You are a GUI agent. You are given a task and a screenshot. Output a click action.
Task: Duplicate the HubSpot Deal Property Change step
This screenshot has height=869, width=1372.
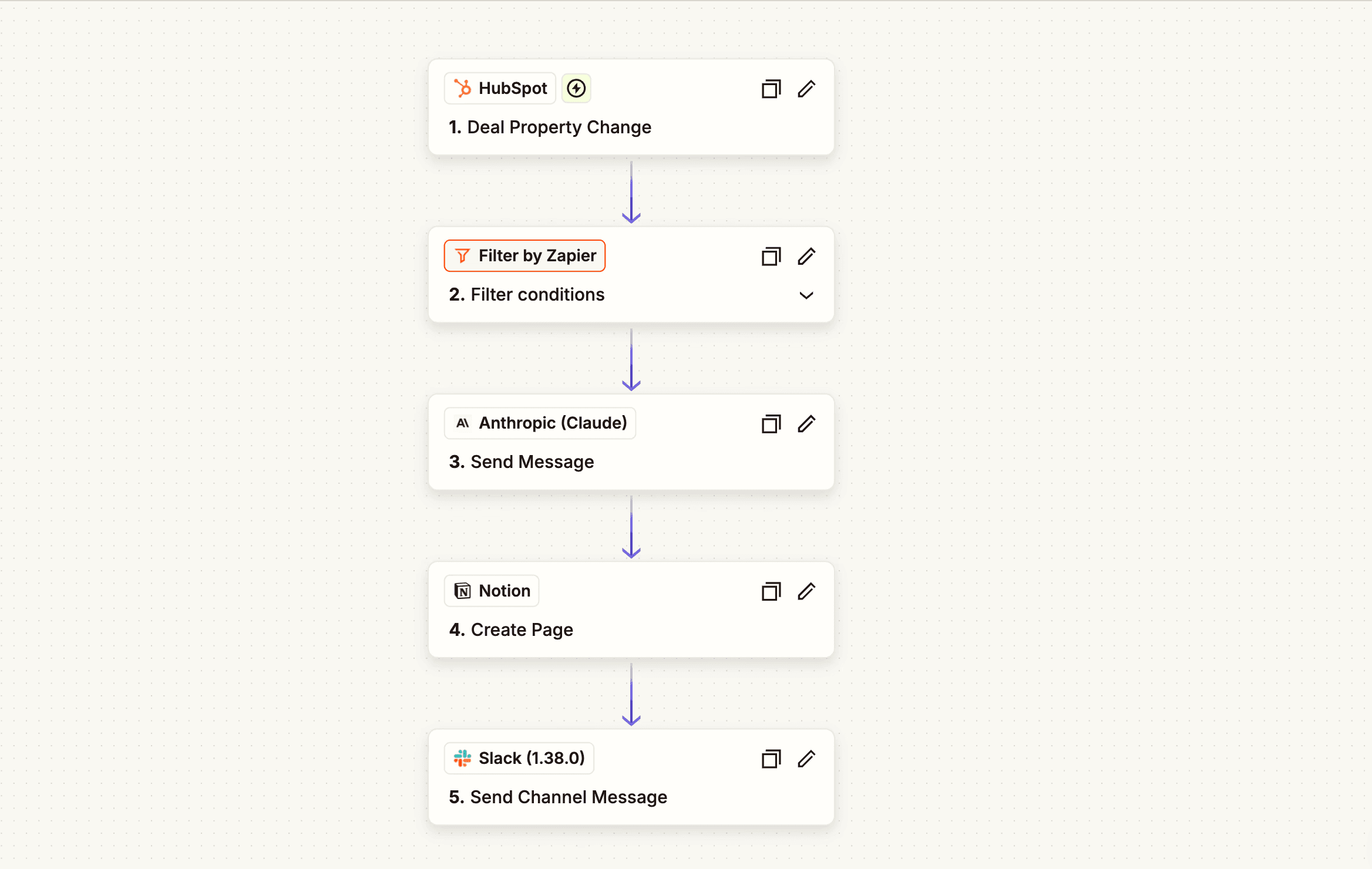(771, 89)
